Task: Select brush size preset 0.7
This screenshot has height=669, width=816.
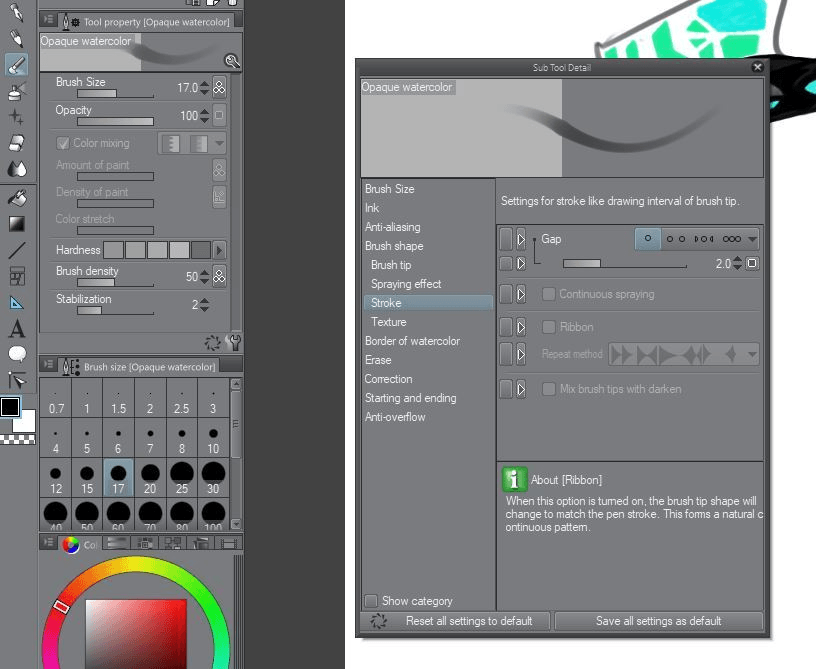Action: [56, 398]
